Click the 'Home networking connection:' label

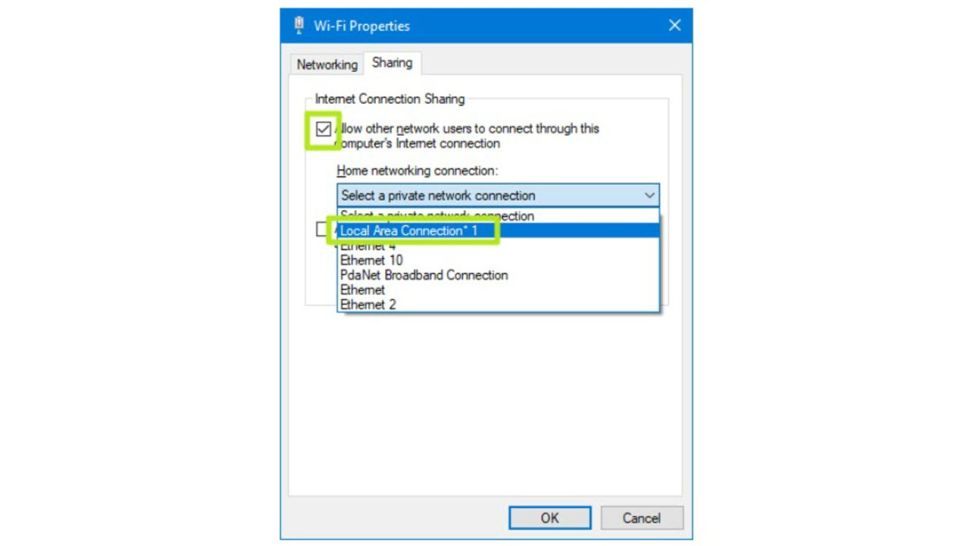417,171
